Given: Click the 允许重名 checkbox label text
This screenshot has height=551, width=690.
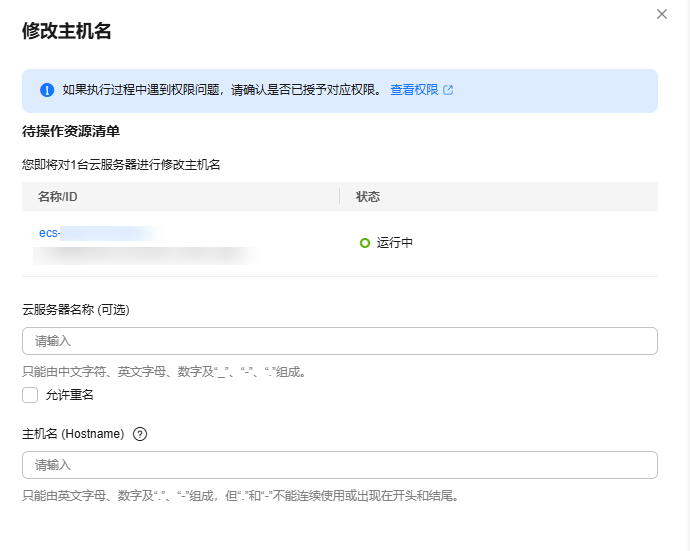Looking at the screenshot, I should (69, 395).
